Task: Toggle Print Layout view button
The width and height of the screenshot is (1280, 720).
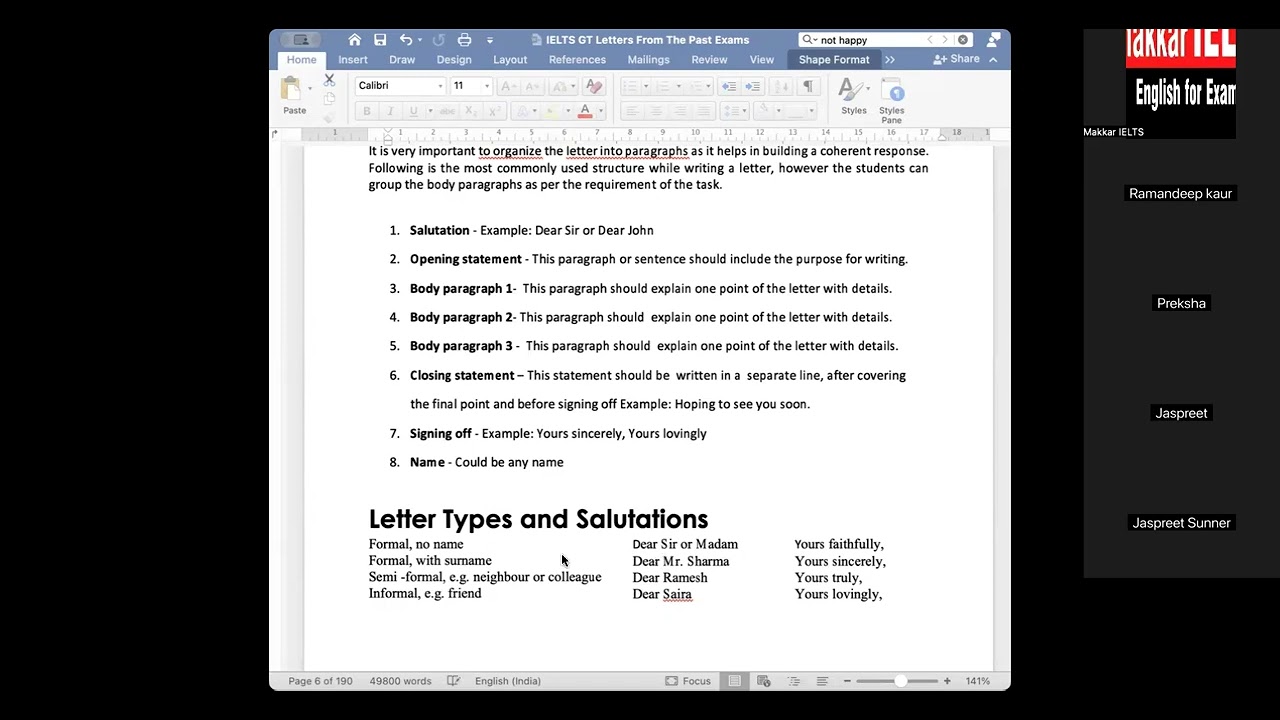Action: pyautogui.click(x=734, y=681)
